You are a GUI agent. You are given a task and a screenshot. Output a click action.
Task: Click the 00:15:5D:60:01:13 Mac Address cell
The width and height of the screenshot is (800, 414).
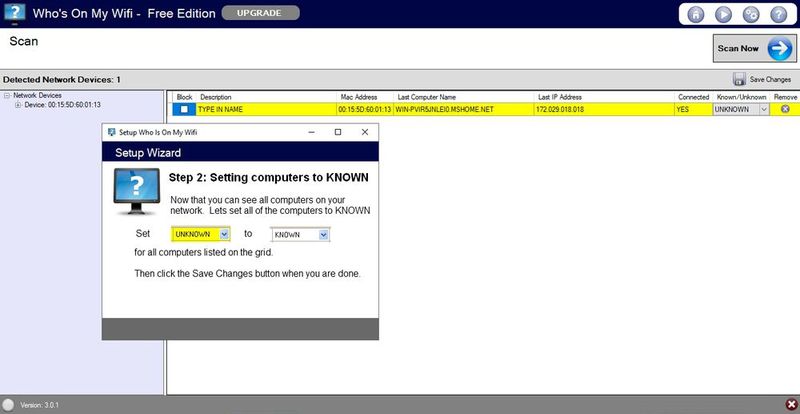(x=365, y=109)
